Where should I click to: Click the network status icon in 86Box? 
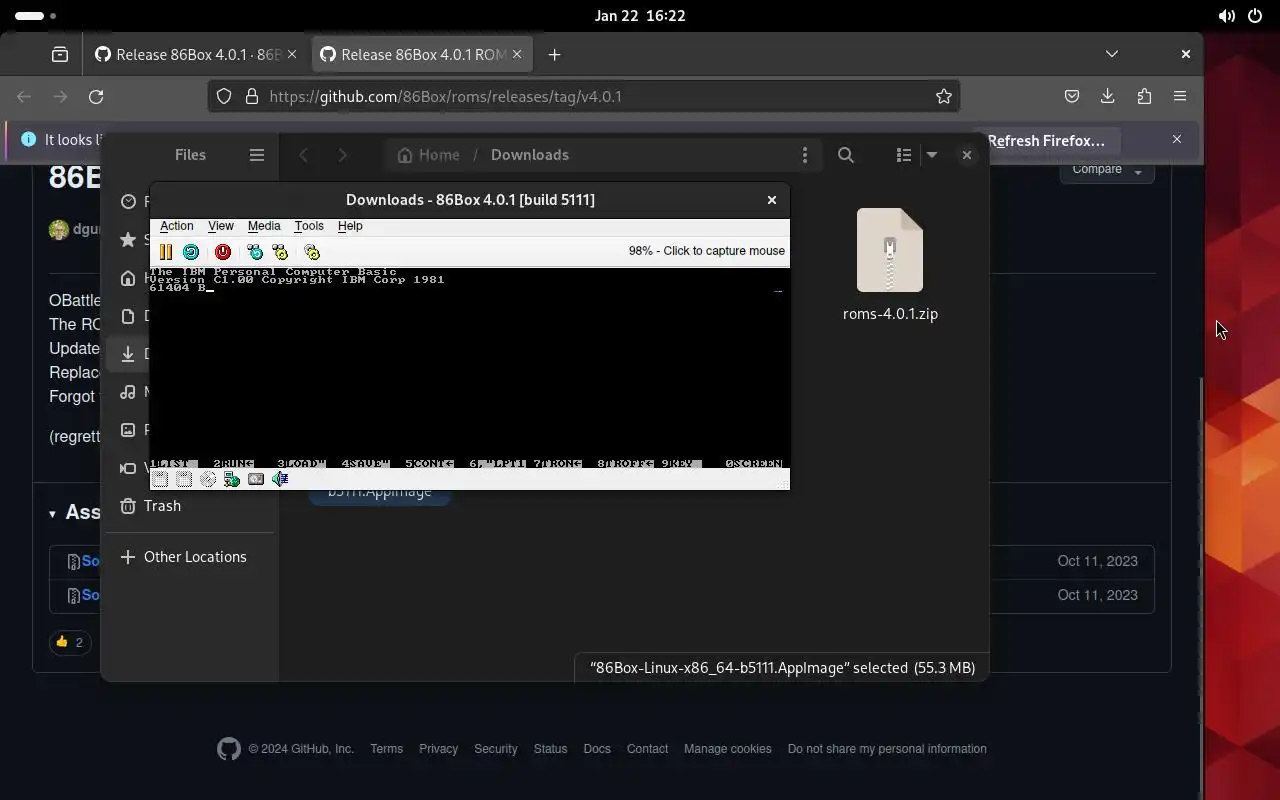(x=232, y=479)
